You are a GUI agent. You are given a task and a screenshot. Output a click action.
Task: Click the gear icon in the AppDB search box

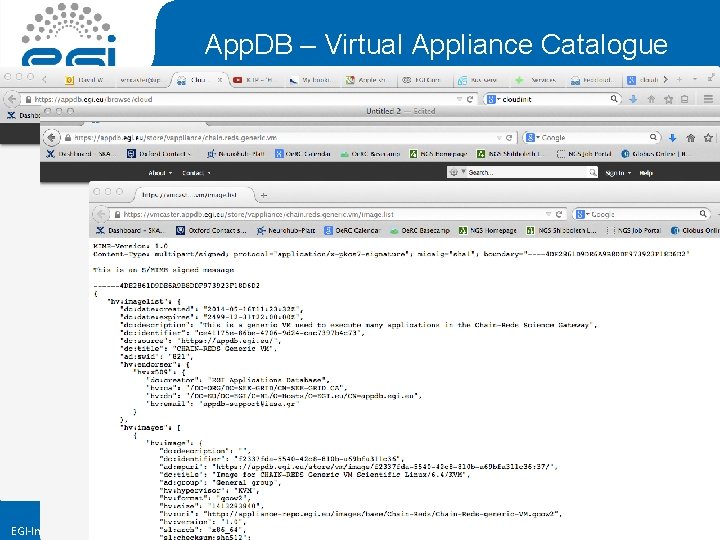tap(454, 172)
